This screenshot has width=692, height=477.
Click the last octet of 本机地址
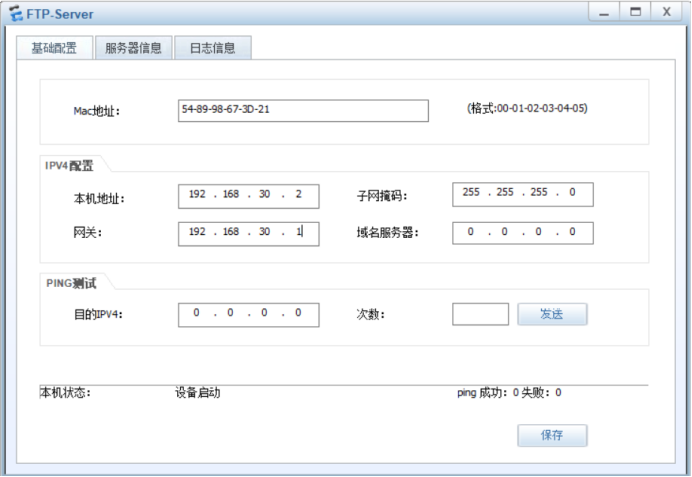point(299,194)
